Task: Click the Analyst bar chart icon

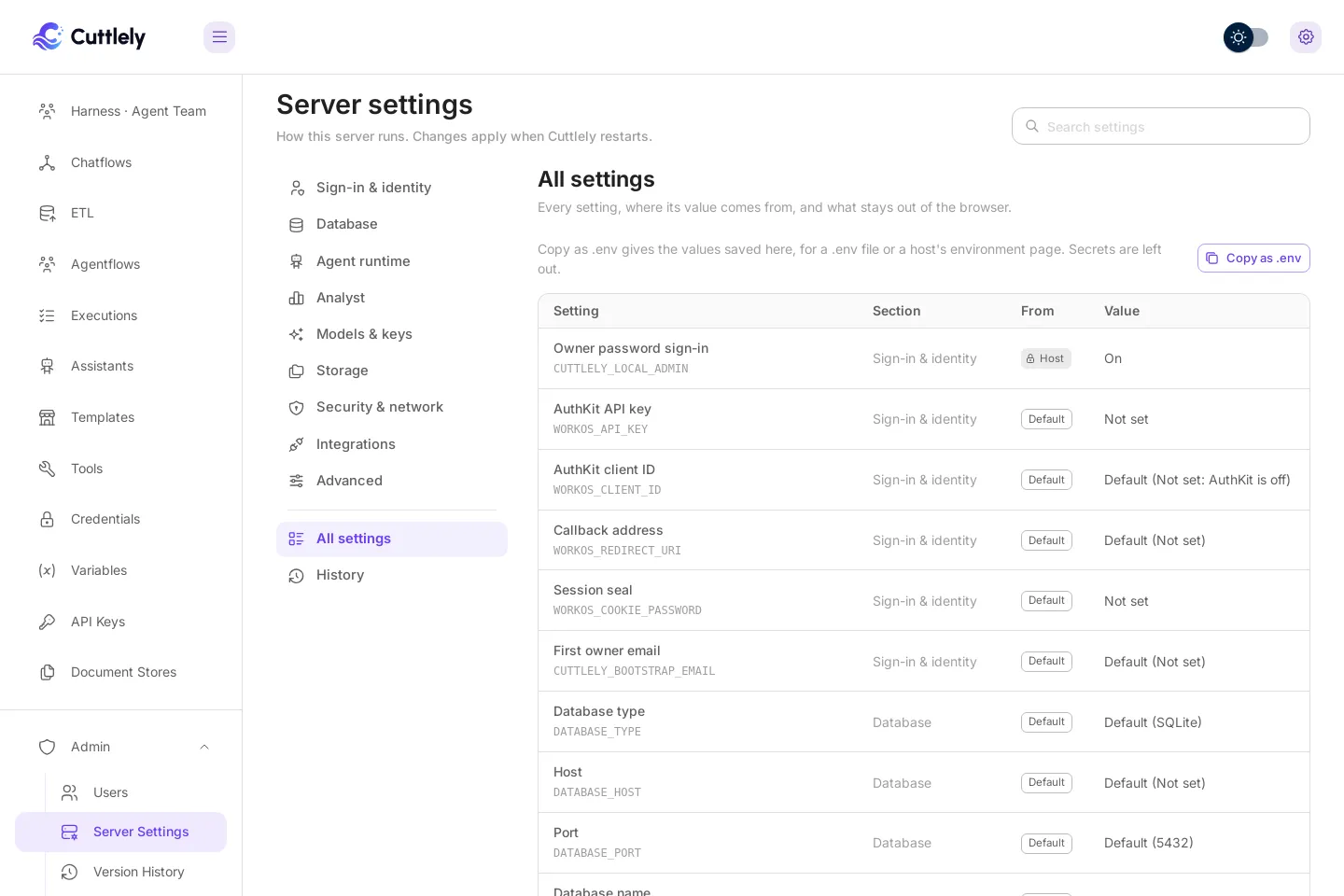Action: (x=297, y=298)
